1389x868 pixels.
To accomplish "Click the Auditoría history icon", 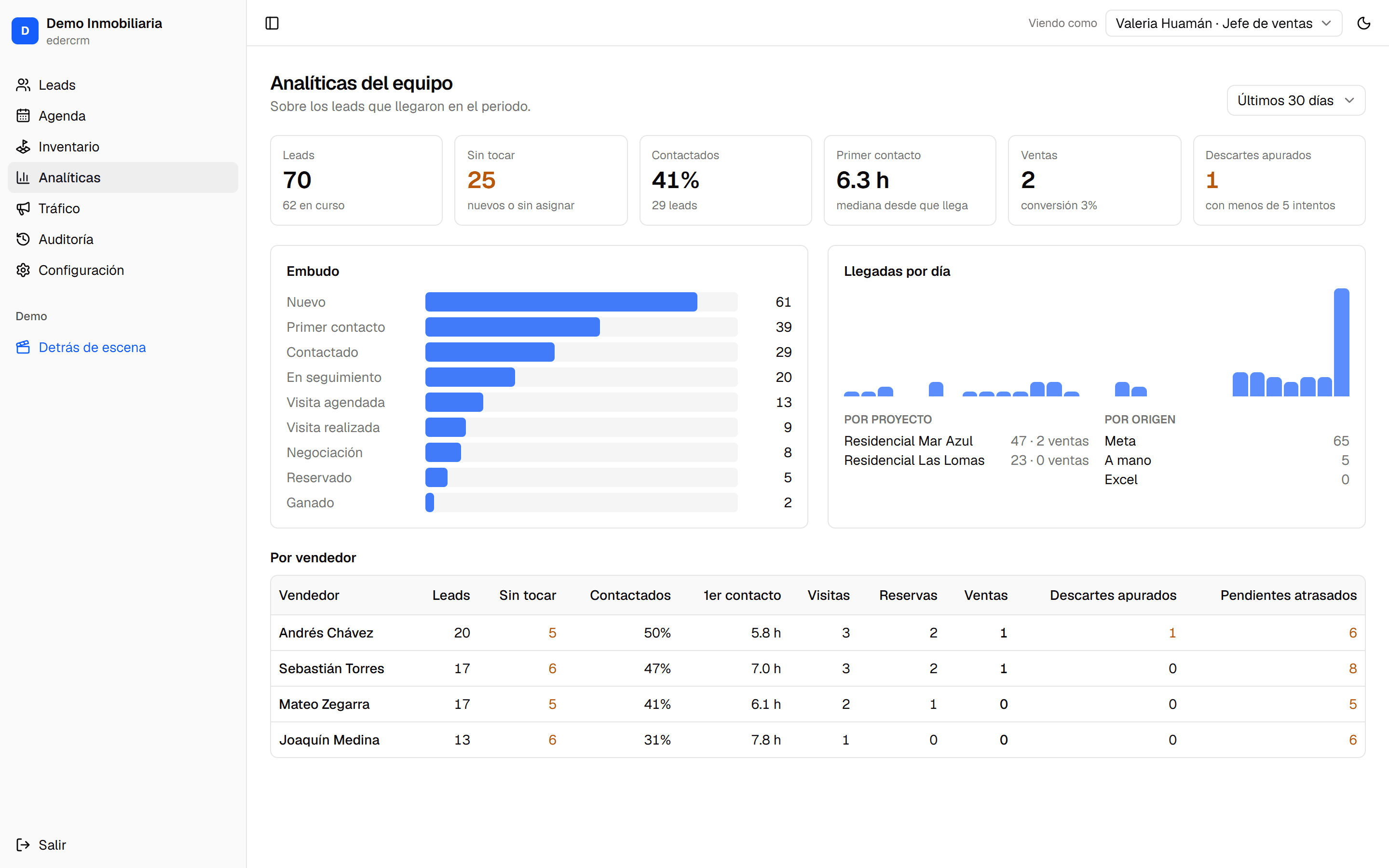I will (x=23, y=239).
